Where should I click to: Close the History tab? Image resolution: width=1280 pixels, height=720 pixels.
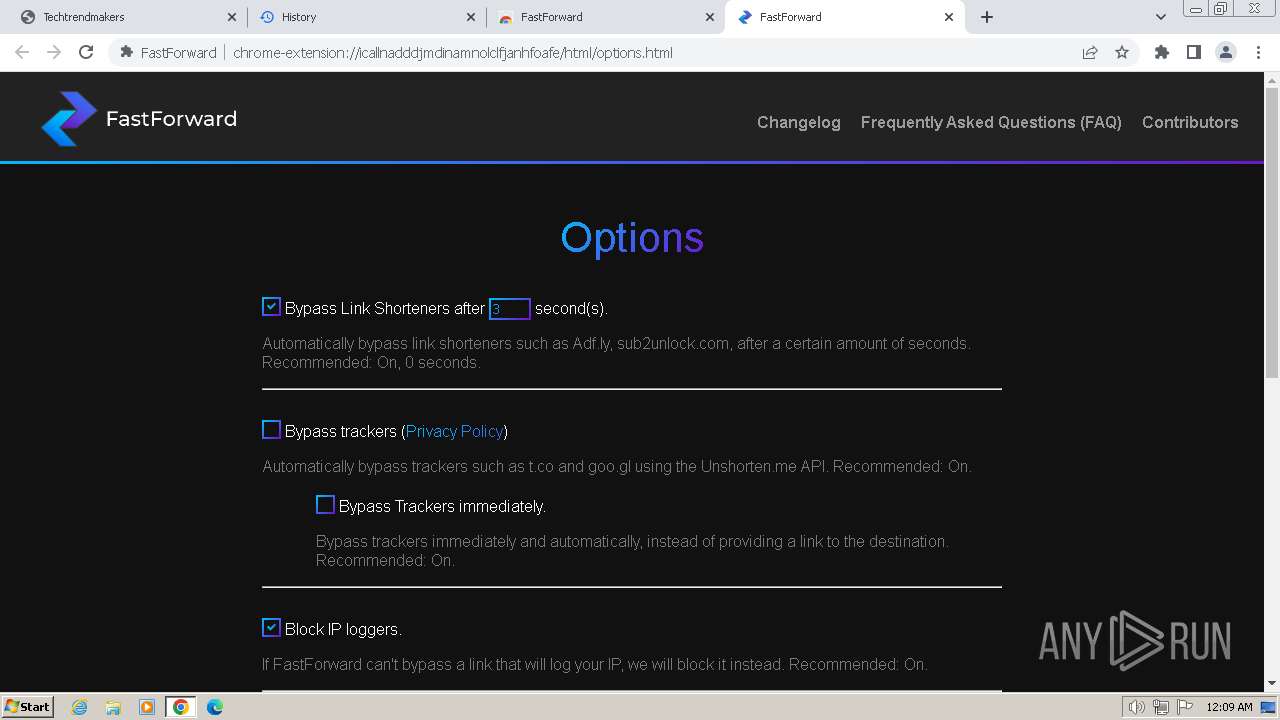tap(471, 17)
